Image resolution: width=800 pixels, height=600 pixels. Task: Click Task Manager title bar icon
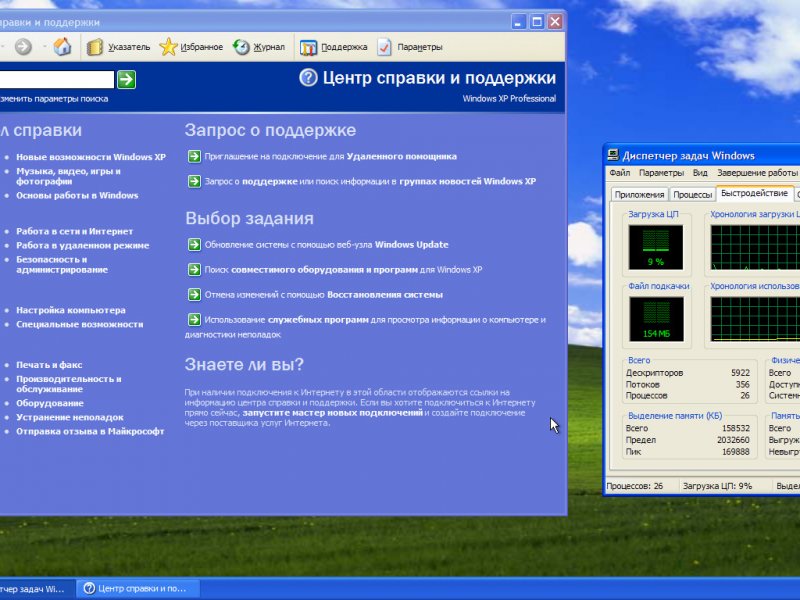pos(613,156)
